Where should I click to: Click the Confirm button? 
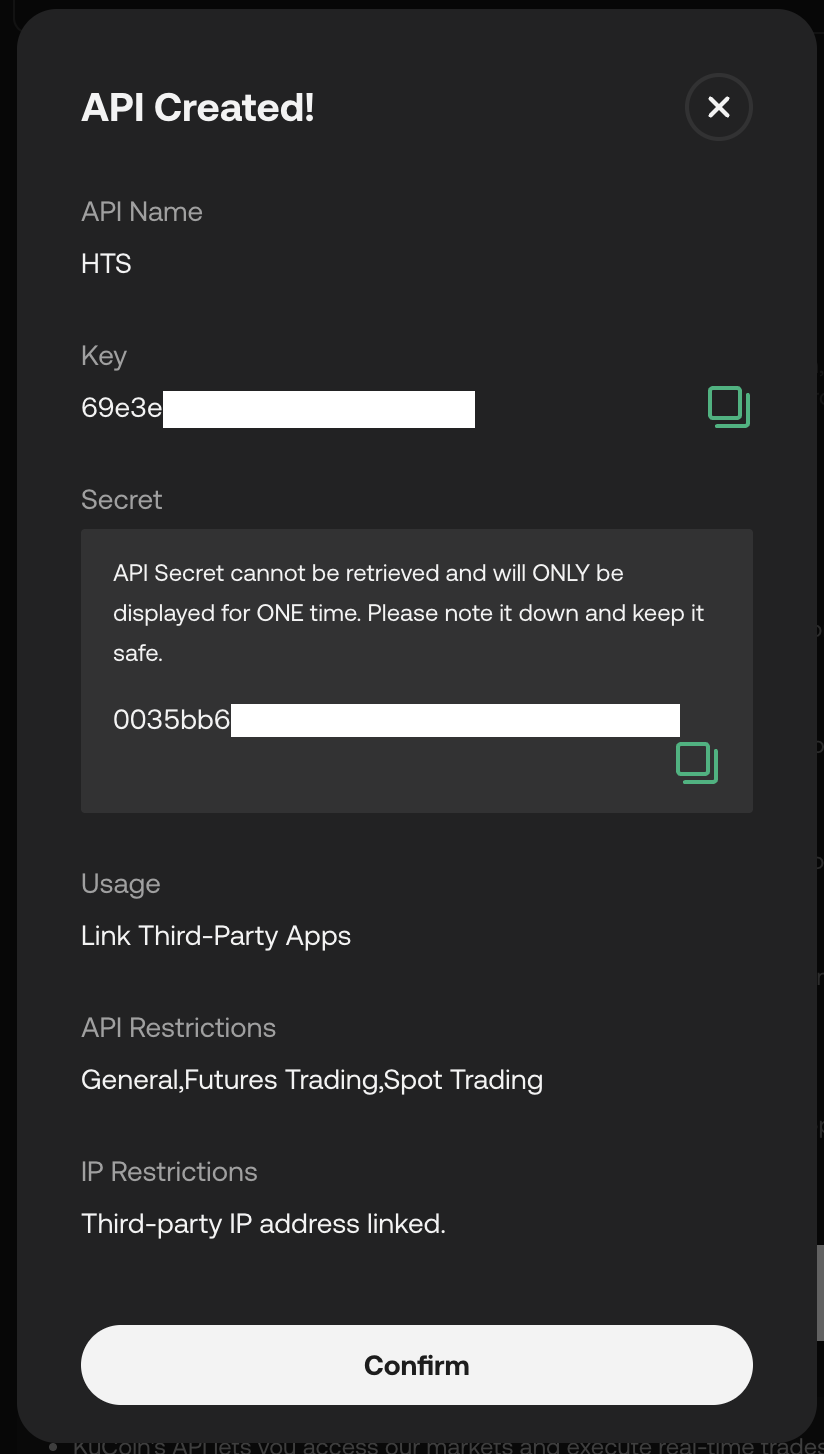pos(416,1365)
